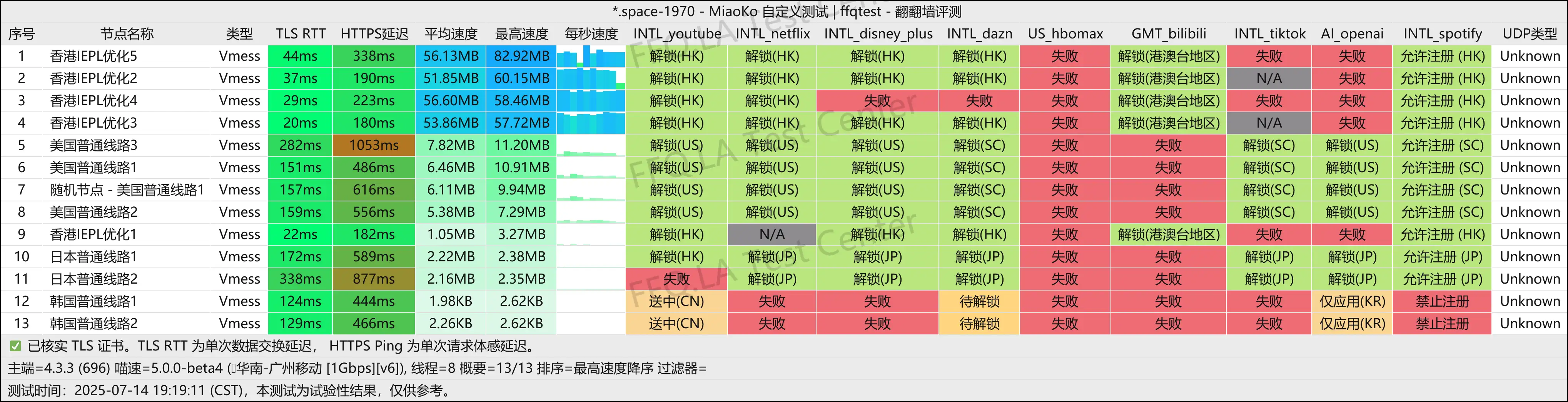Select node name 香港IEPL优化4
The width and height of the screenshot is (1568, 402).
pyautogui.click(x=93, y=101)
